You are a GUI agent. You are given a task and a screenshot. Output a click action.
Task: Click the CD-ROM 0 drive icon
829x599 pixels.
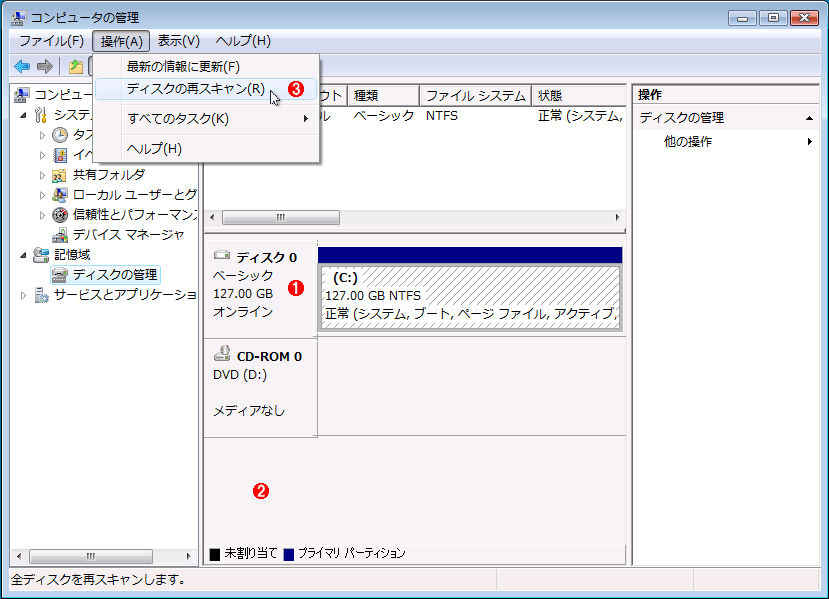pos(222,354)
